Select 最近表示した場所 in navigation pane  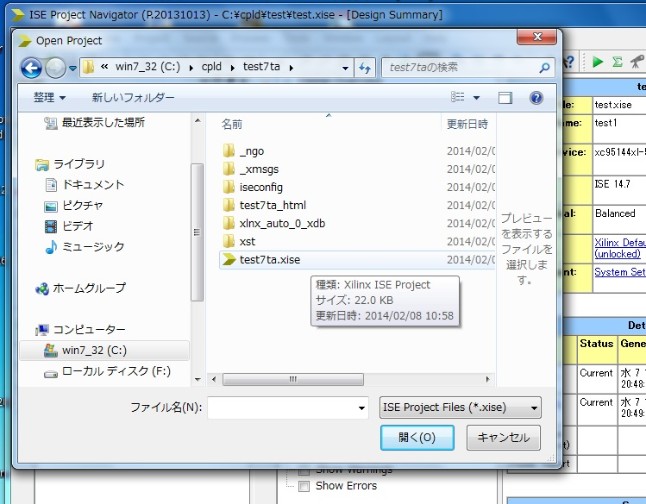coord(94,122)
